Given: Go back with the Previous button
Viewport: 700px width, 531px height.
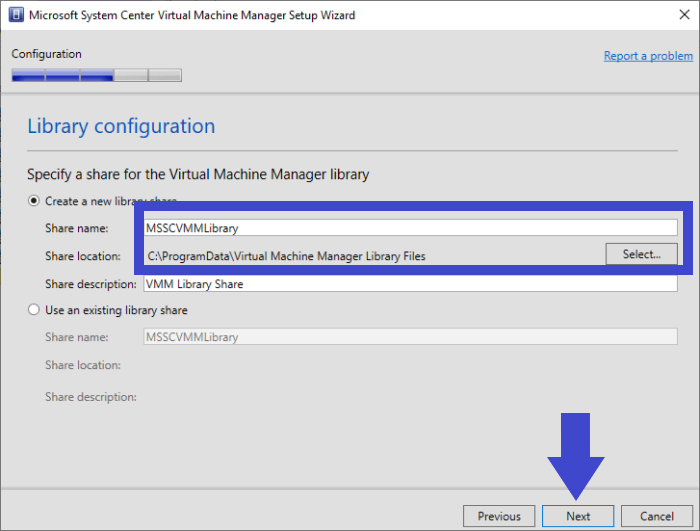Looking at the screenshot, I should tap(499, 516).
